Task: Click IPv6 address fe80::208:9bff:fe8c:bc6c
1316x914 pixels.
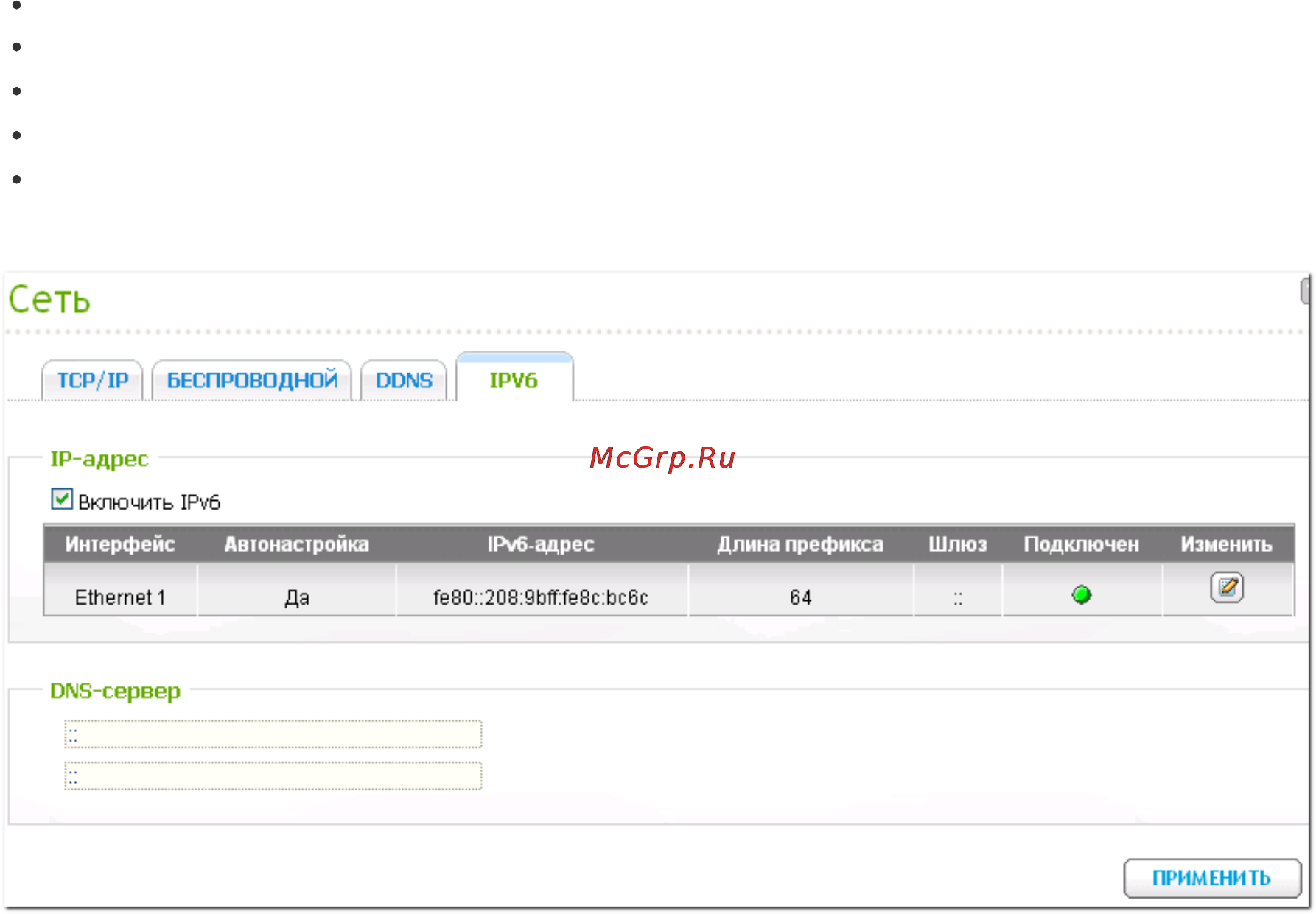Action: coord(541,597)
